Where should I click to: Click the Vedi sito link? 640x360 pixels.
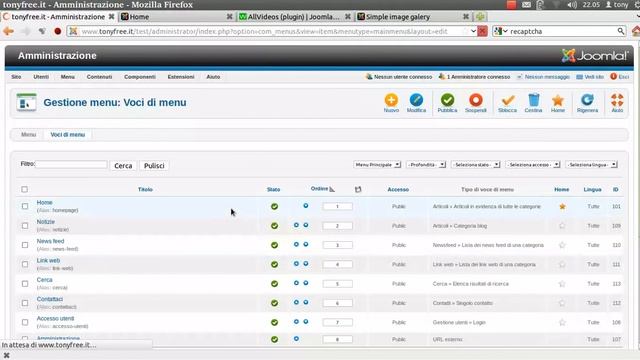(590, 77)
